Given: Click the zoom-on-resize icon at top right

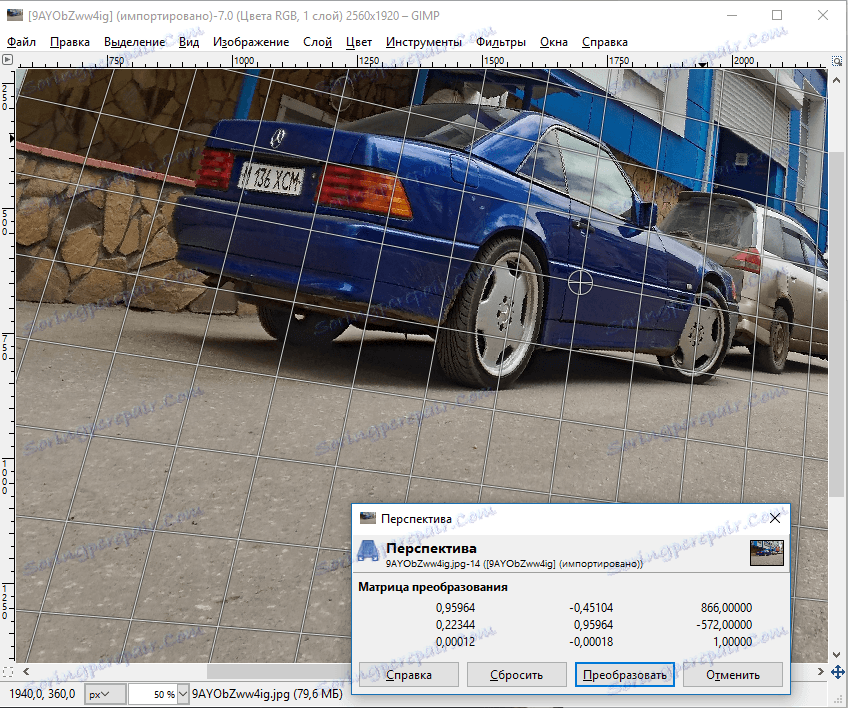Looking at the screenshot, I should tap(836, 61).
